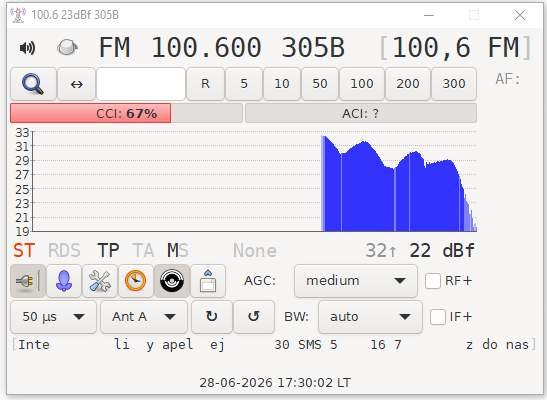
Task: Click the always-on-top window icon
Action: click(208, 281)
